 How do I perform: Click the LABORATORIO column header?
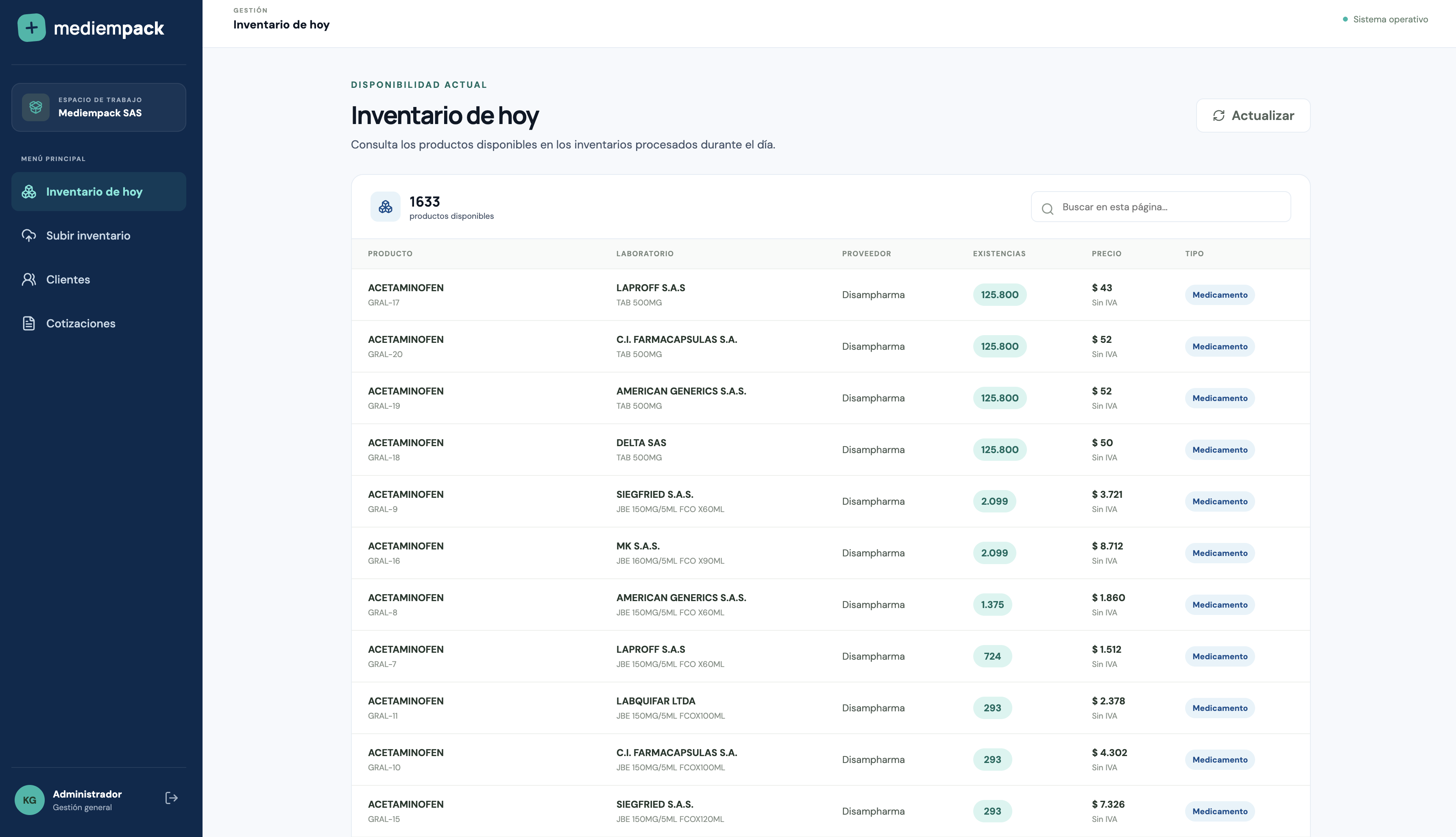(645, 253)
